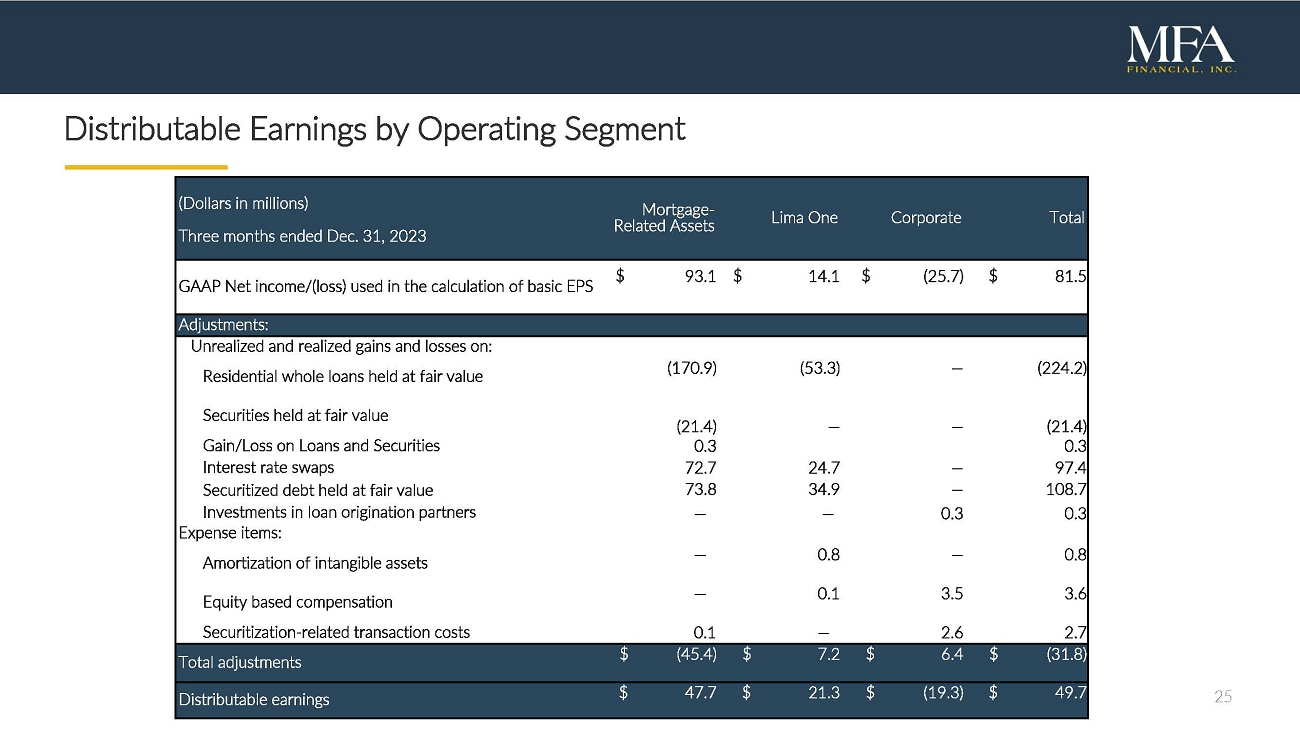This screenshot has width=1300, height=731.
Task: Click the MFA Financial logo
Action: 1181,50
